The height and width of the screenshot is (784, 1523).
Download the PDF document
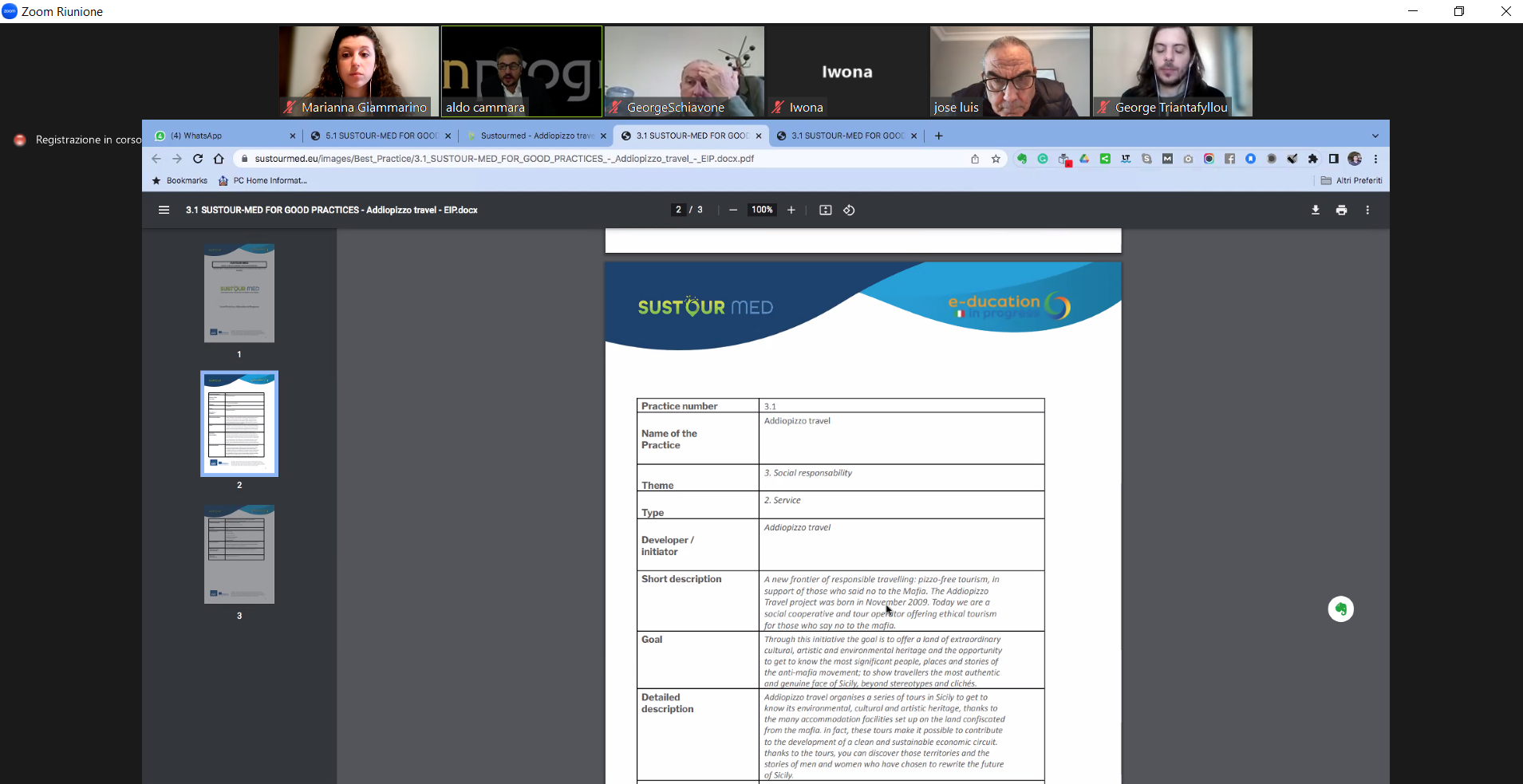pyautogui.click(x=1316, y=210)
